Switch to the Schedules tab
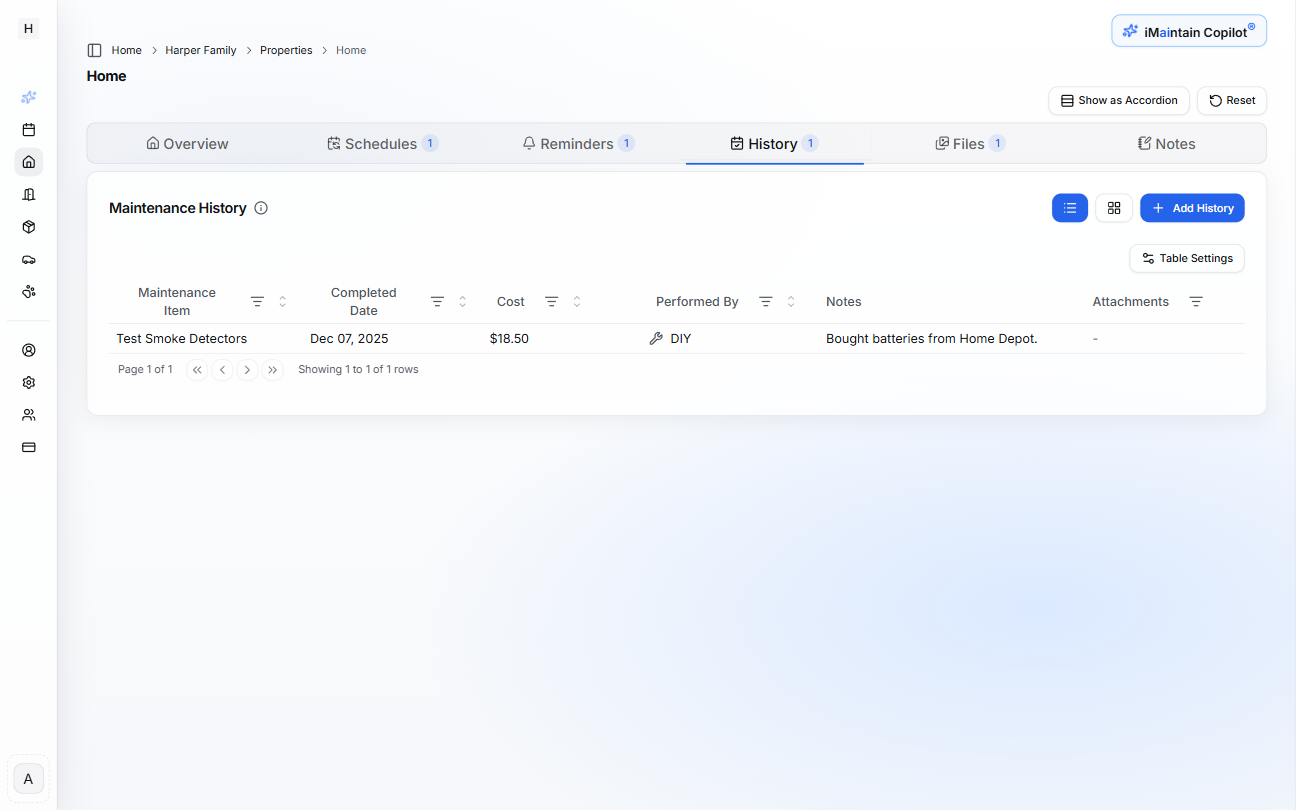 [383, 143]
